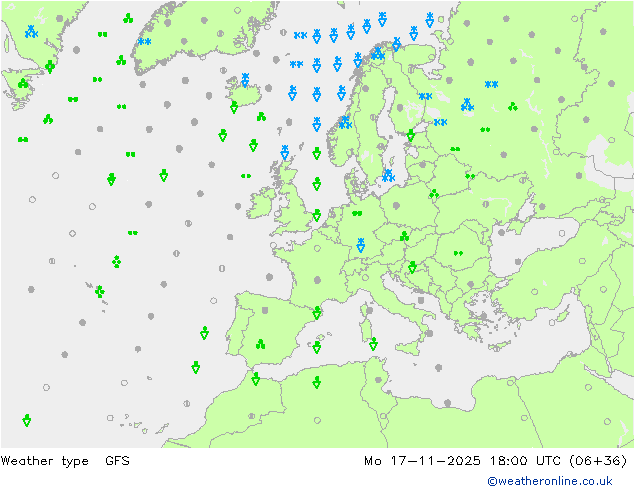The height and width of the screenshot is (490, 634).
Task: Click the green shower symbol over Sardinia
Action: point(373,344)
